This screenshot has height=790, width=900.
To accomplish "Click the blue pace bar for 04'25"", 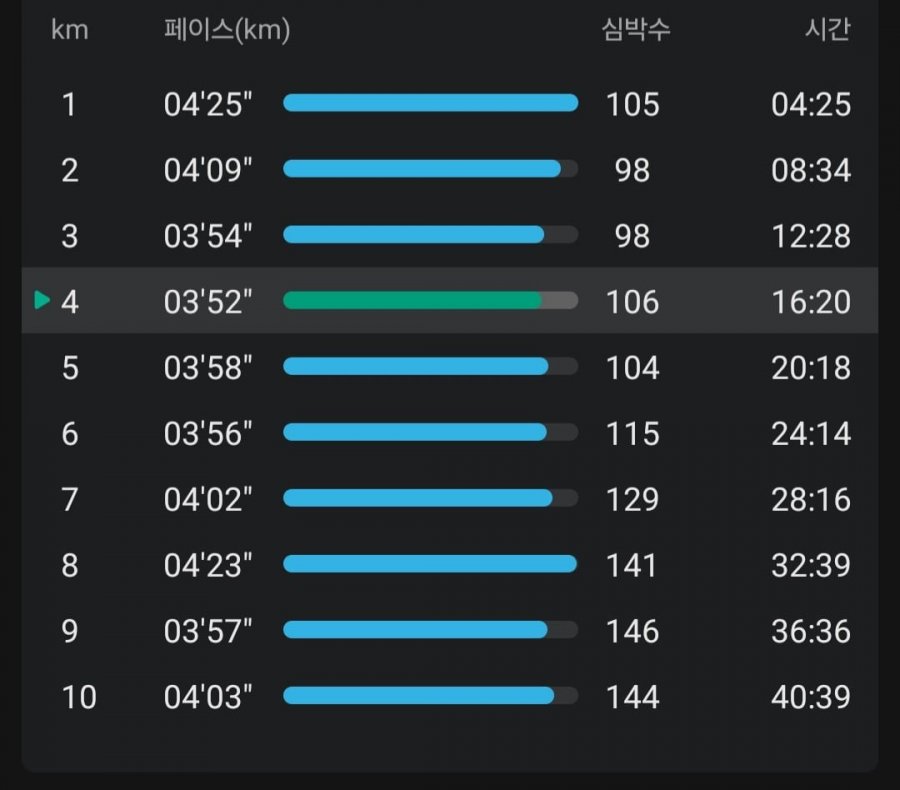I will [430, 103].
